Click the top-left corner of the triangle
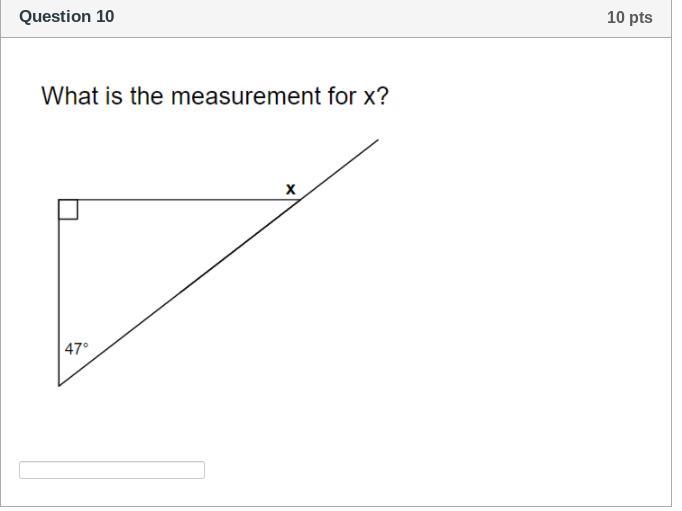Screen dimensions: 682x511 click(x=59, y=200)
